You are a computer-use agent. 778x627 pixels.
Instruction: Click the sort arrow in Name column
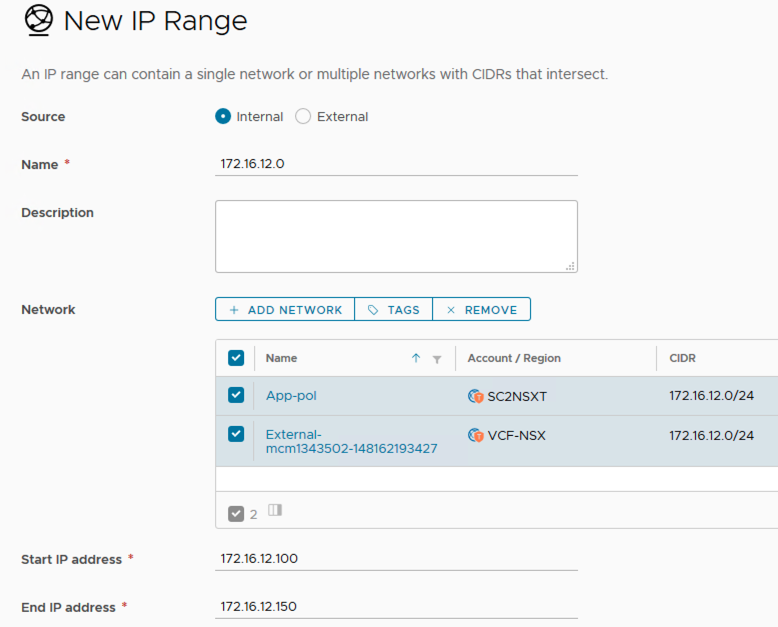point(416,358)
